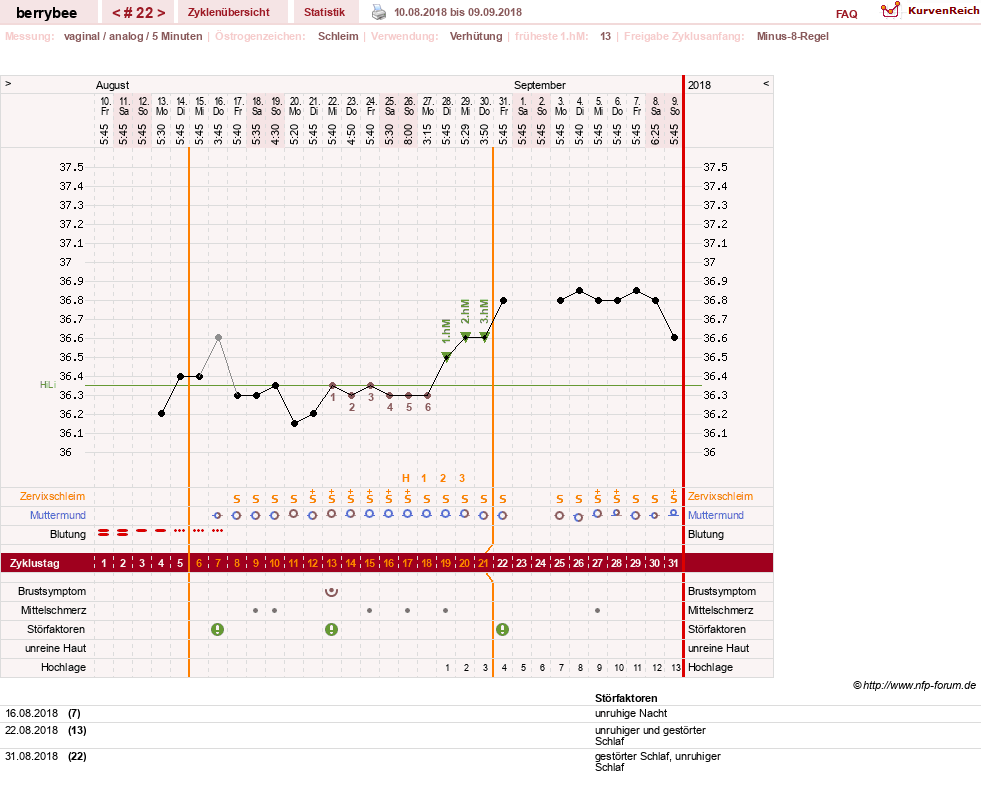Click the 16.08.2018 disturbance entry
The image size is (981, 805).
43,713
